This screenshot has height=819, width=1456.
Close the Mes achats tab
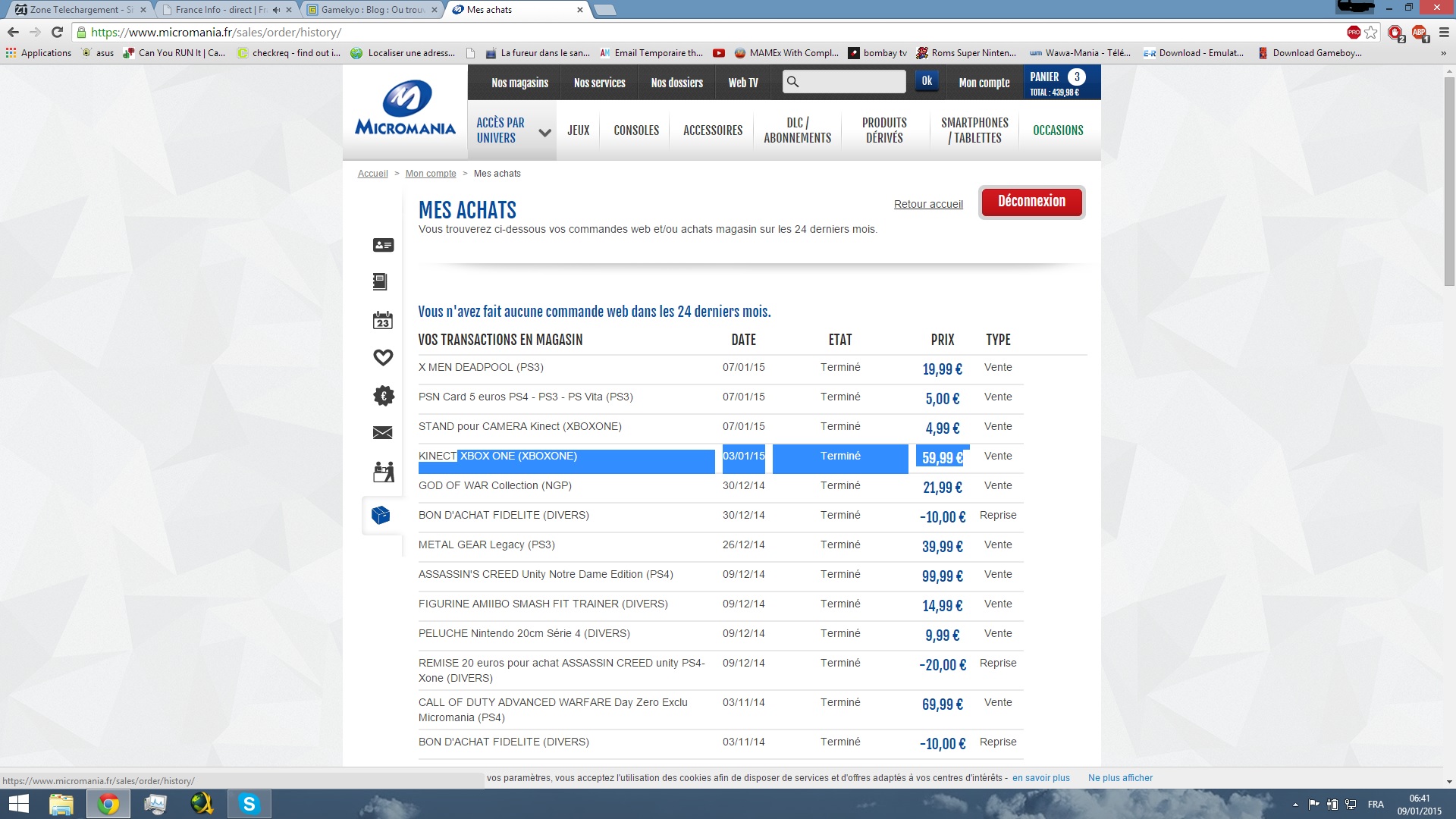(580, 10)
